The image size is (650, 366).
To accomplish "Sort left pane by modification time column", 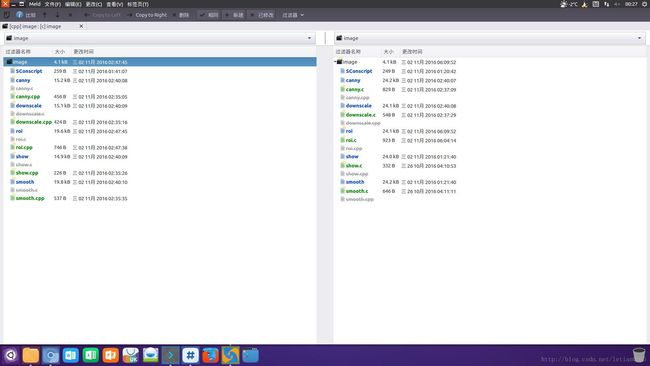I will [x=83, y=51].
